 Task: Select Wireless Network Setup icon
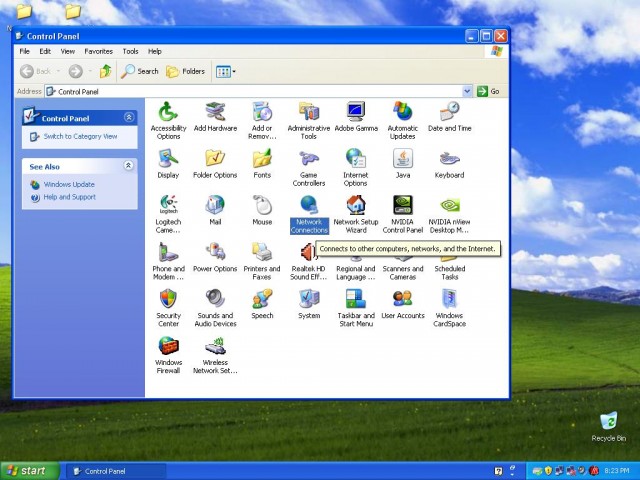(215, 346)
